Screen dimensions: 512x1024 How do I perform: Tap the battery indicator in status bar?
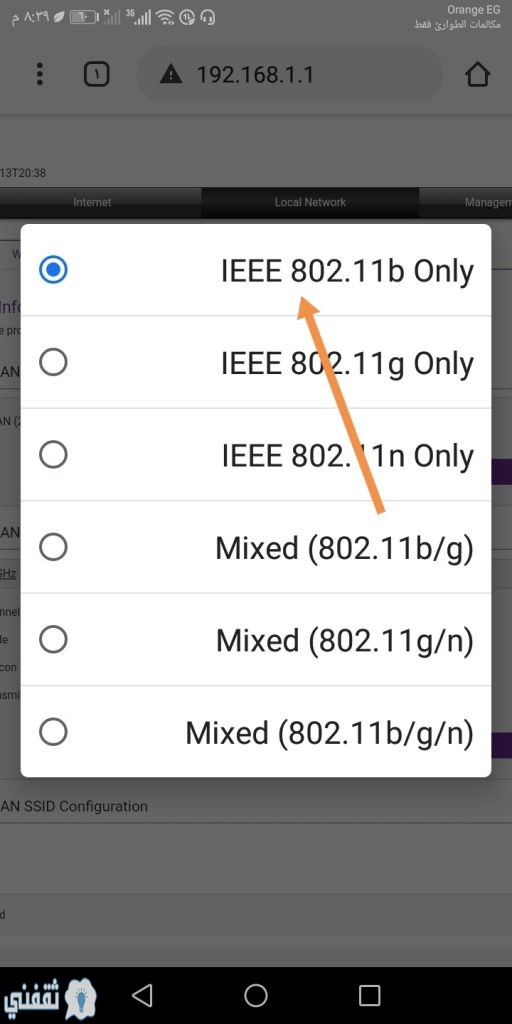(x=83, y=17)
